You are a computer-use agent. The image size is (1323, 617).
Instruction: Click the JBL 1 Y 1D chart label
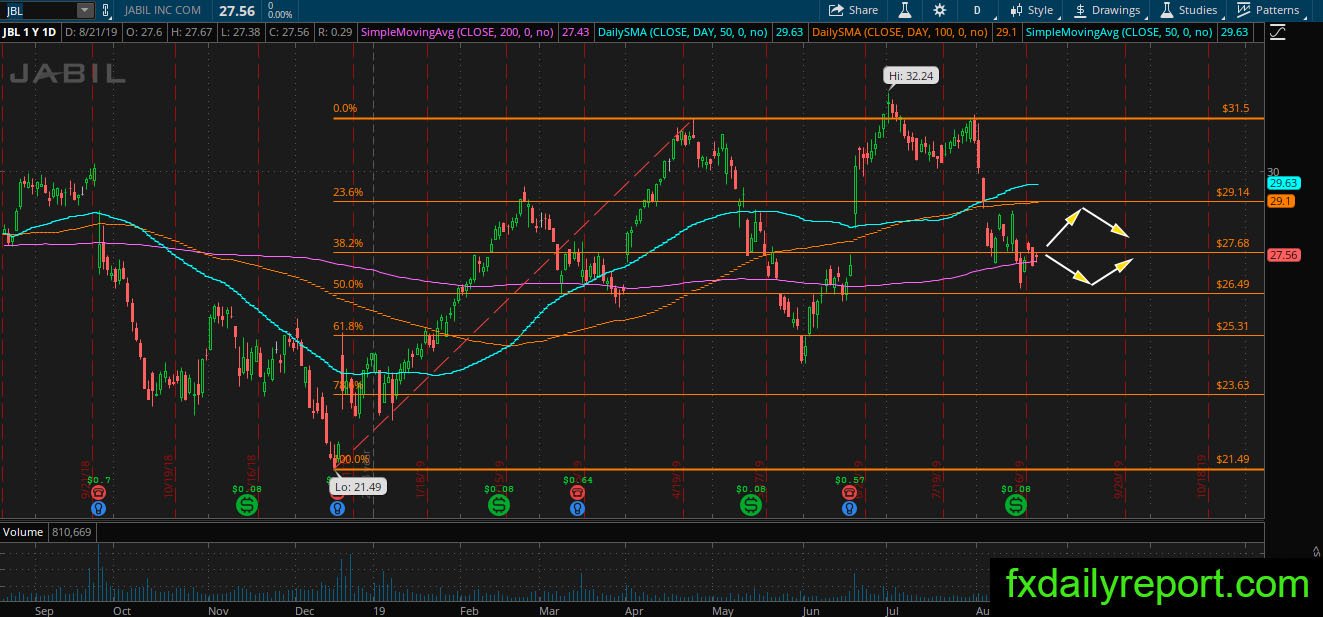(x=30, y=32)
